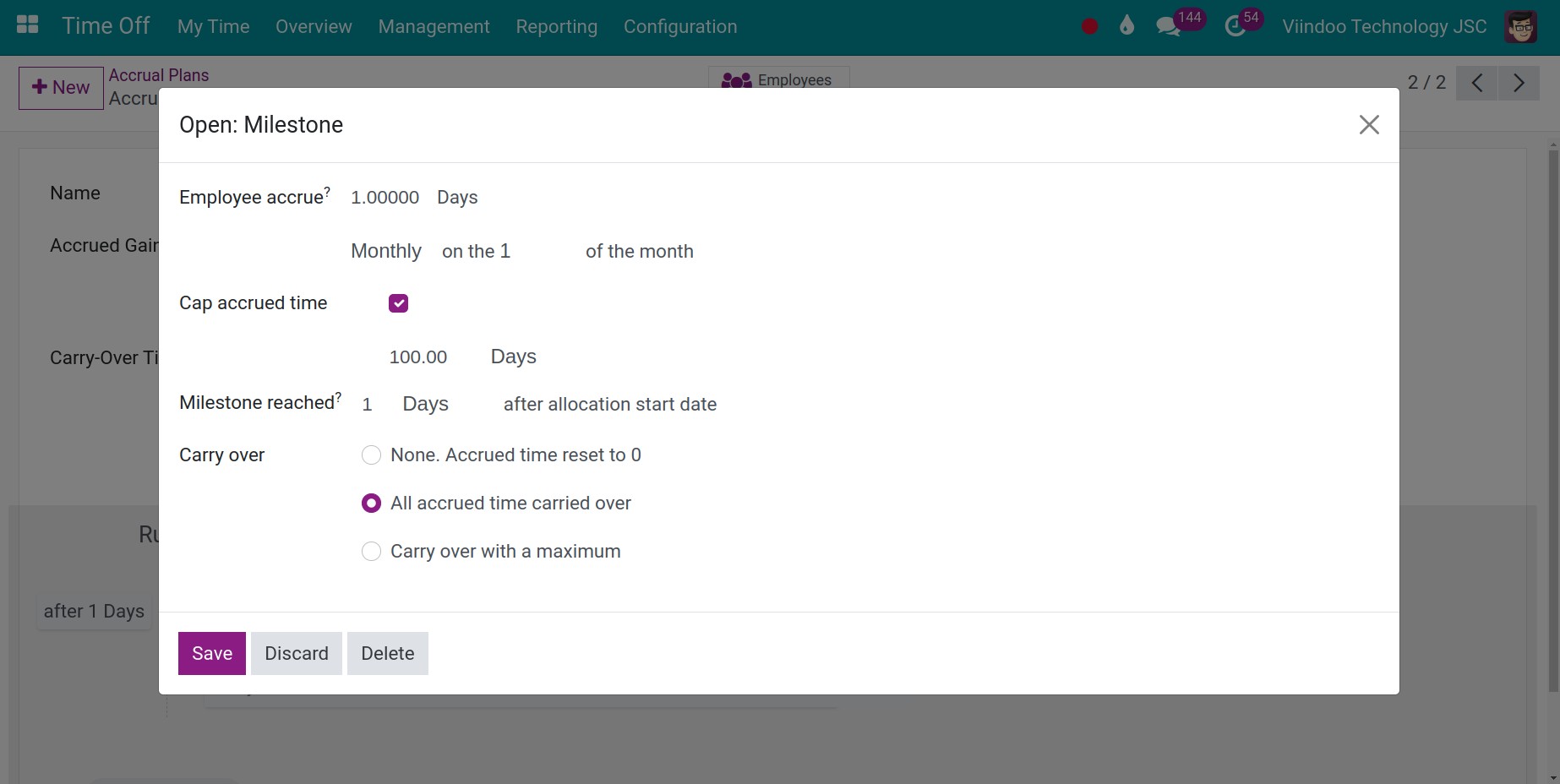Open the Monthly frequency dropdown
This screenshot has height=784, width=1560.
386,252
